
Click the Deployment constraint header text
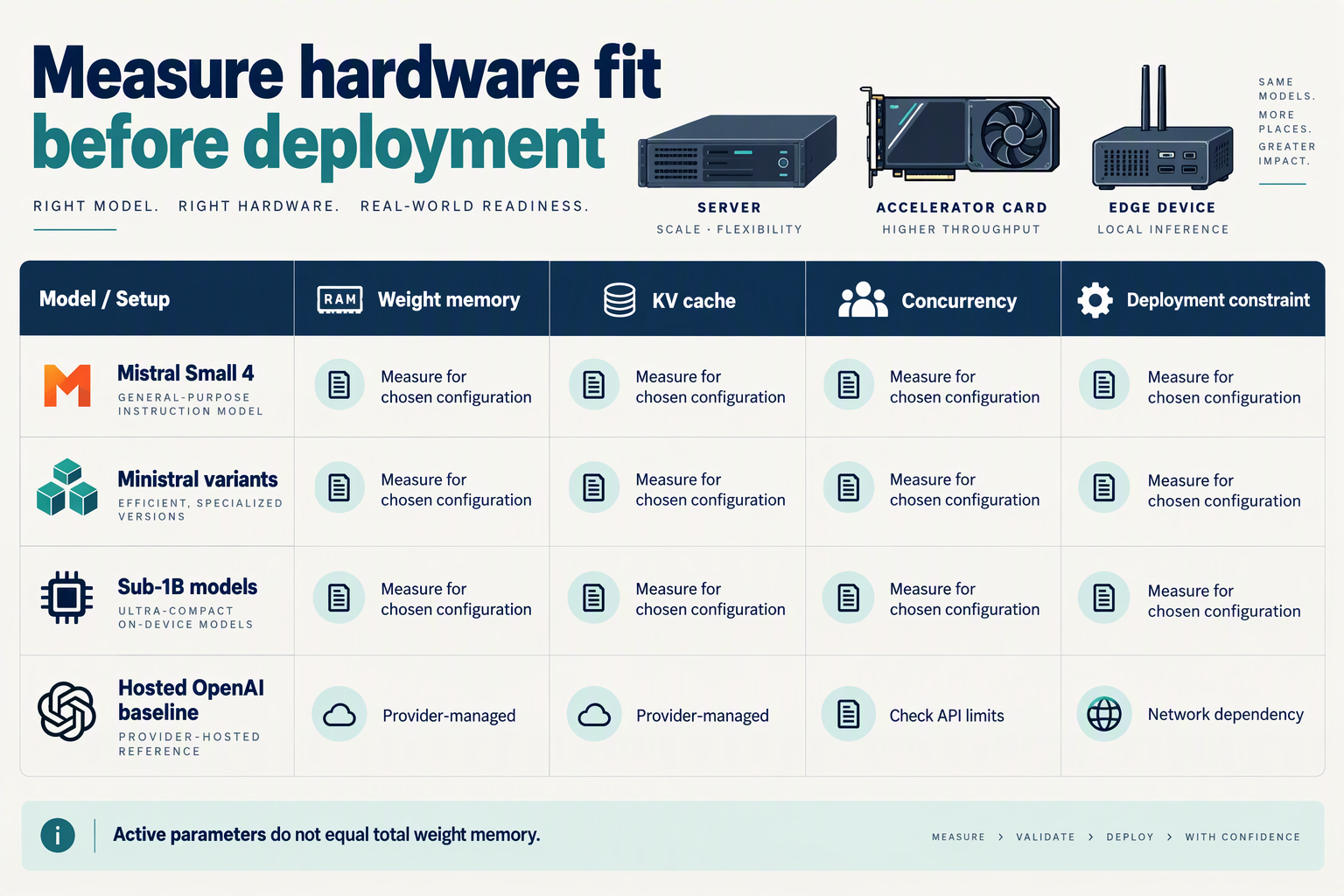point(1218,300)
